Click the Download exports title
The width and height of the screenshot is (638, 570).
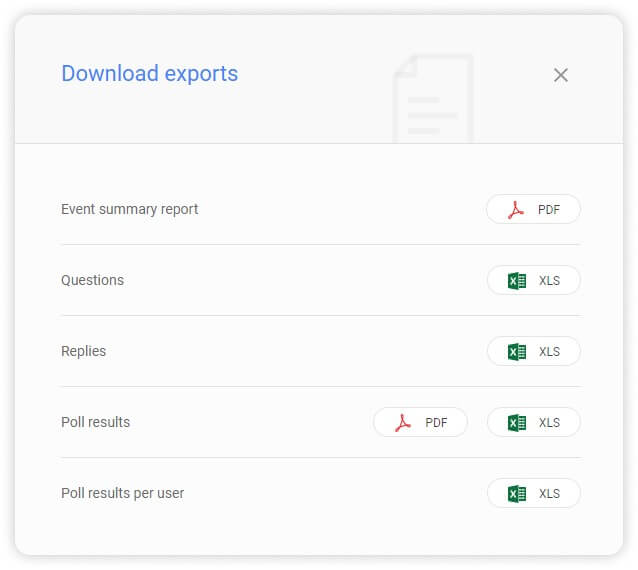pyautogui.click(x=149, y=74)
